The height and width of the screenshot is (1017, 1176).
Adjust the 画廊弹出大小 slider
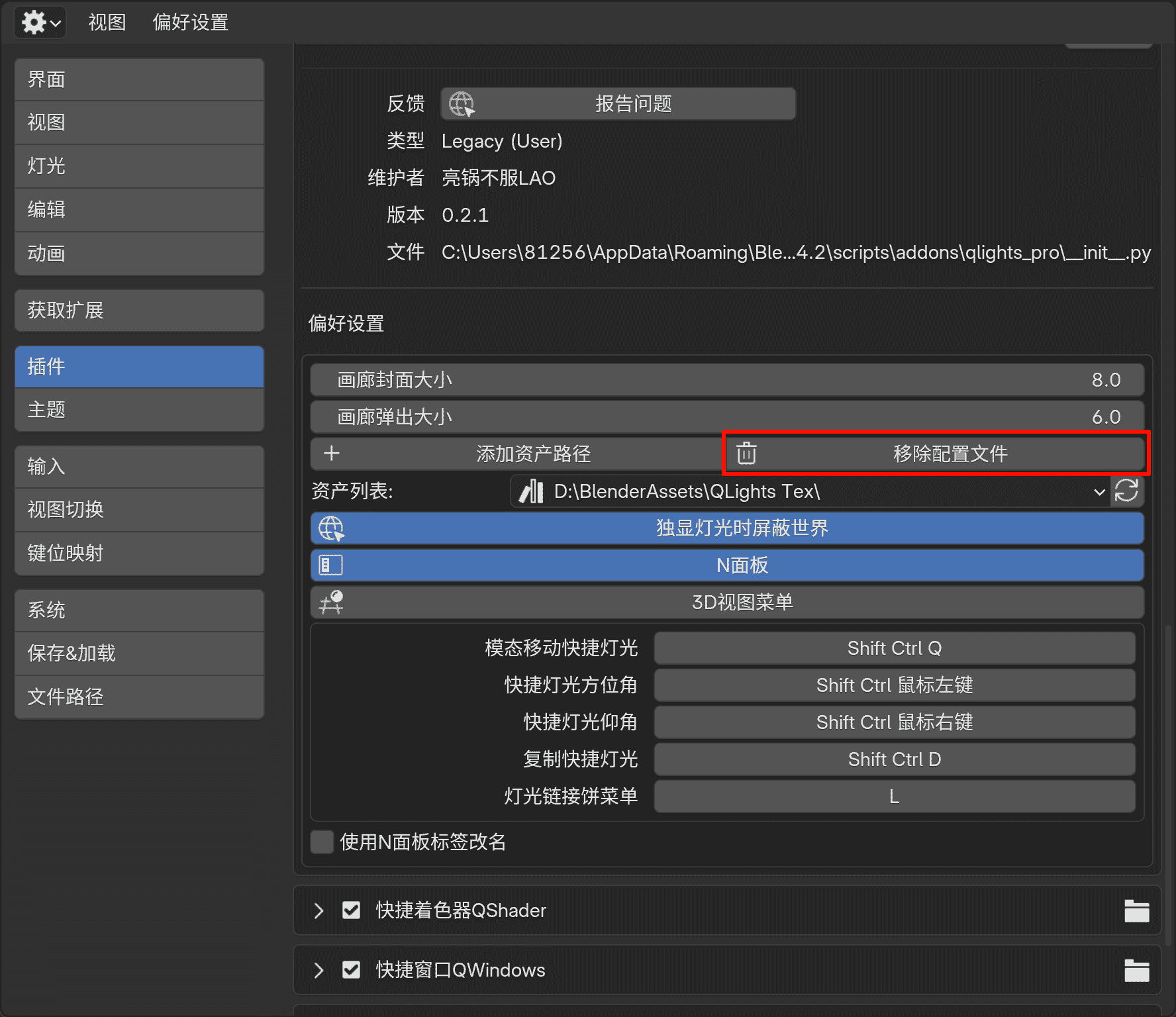tap(727, 417)
